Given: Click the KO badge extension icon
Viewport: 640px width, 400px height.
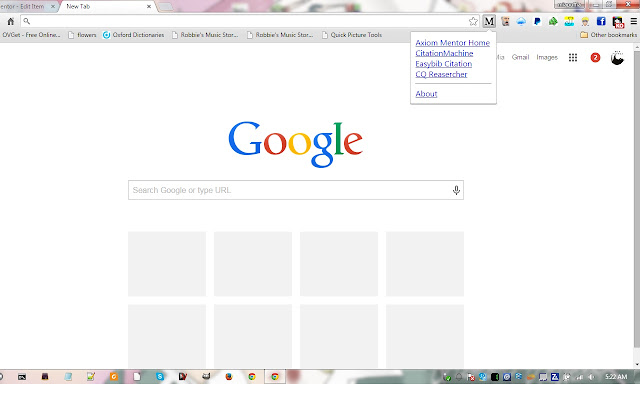Looking at the screenshot, I should [x=618, y=22].
